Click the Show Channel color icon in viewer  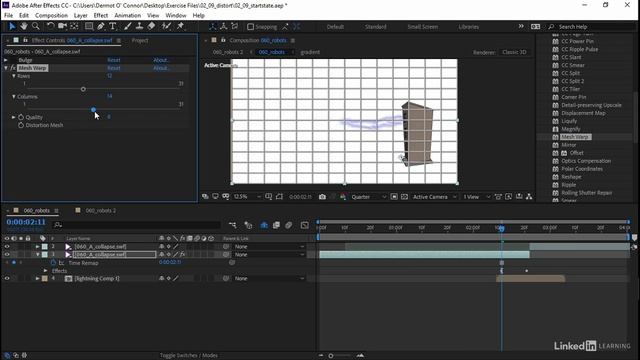343,197
